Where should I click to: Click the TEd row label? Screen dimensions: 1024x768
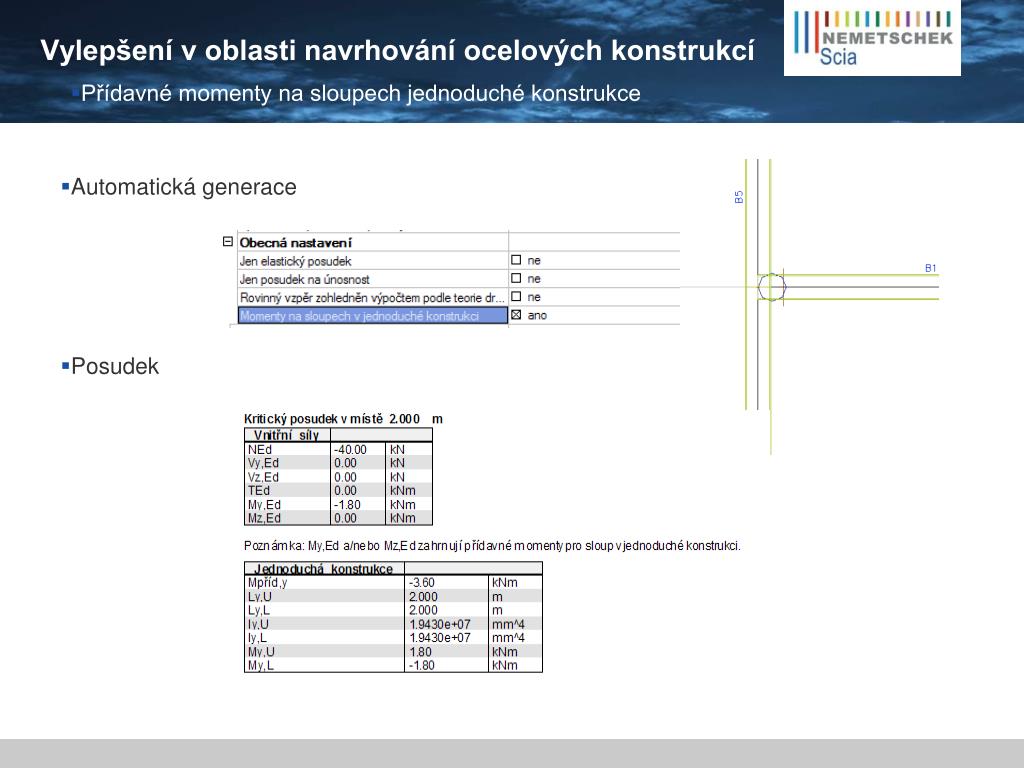[259, 490]
